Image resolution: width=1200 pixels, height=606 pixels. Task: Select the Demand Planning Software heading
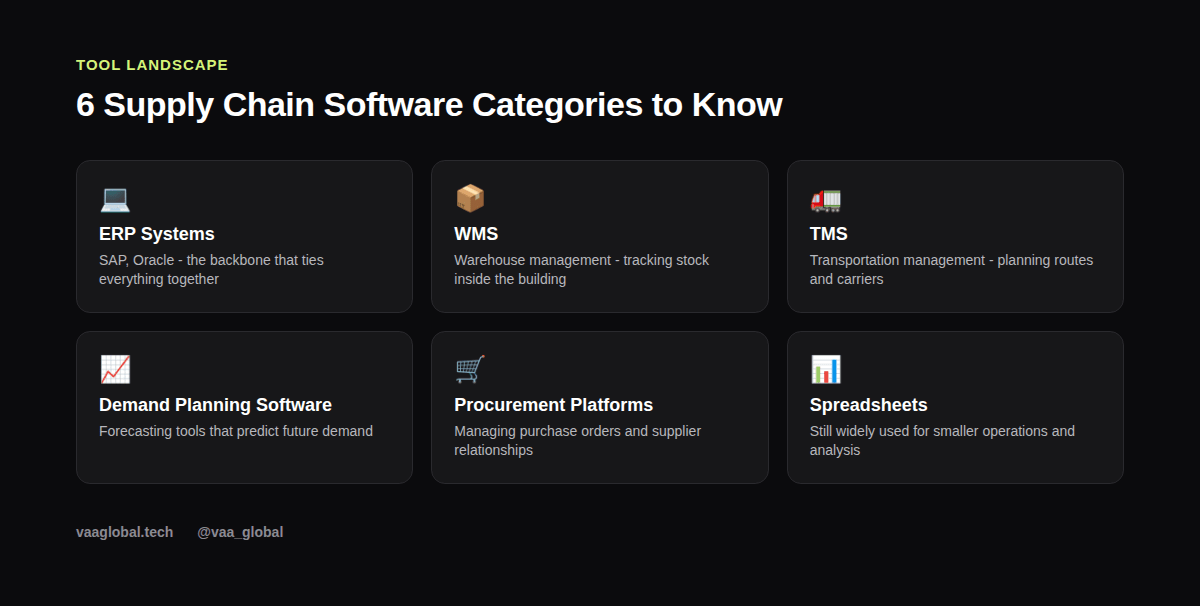tap(215, 405)
